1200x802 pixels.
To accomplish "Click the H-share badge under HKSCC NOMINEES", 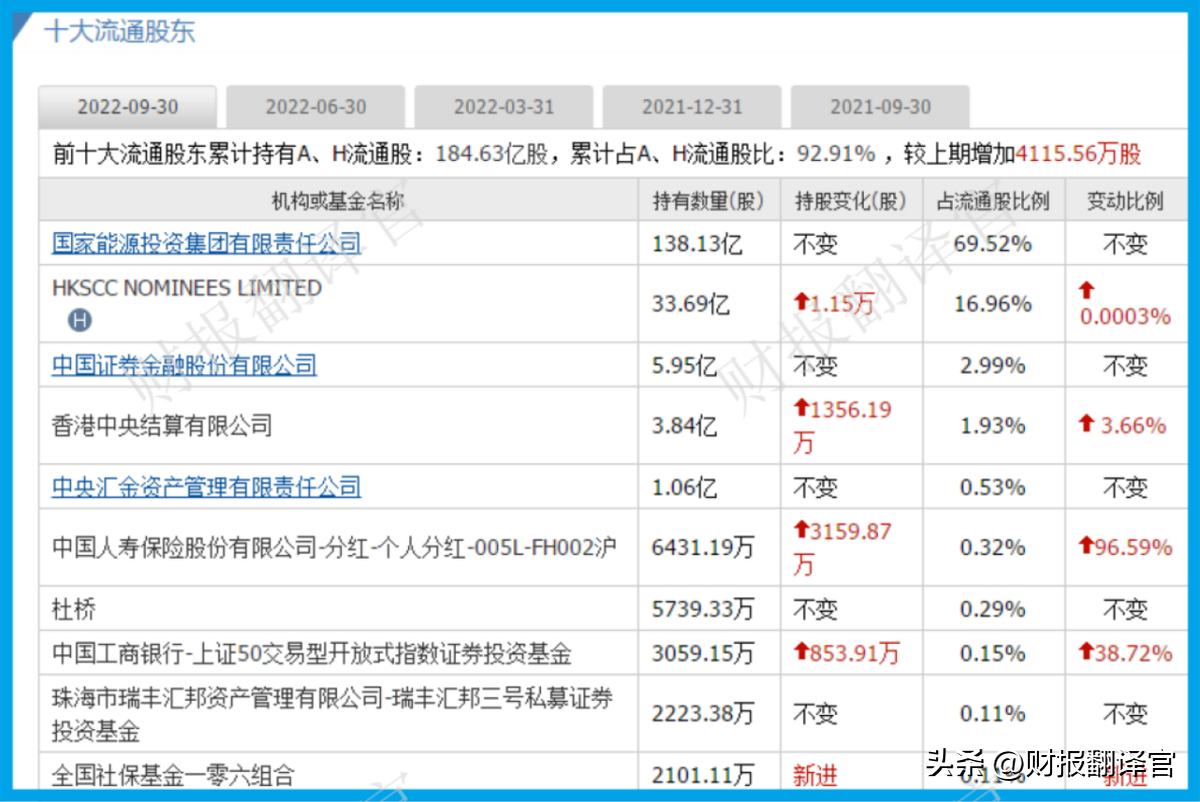I will [80, 321].
